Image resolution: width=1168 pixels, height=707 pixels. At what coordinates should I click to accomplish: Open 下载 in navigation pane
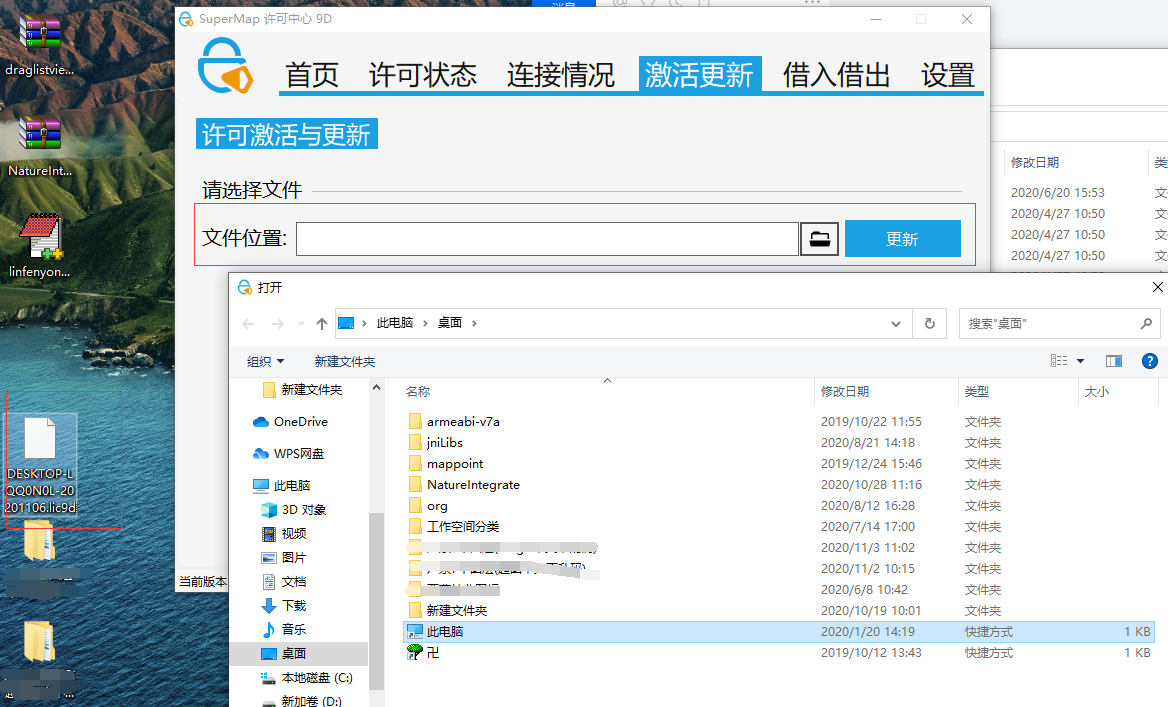284,605
